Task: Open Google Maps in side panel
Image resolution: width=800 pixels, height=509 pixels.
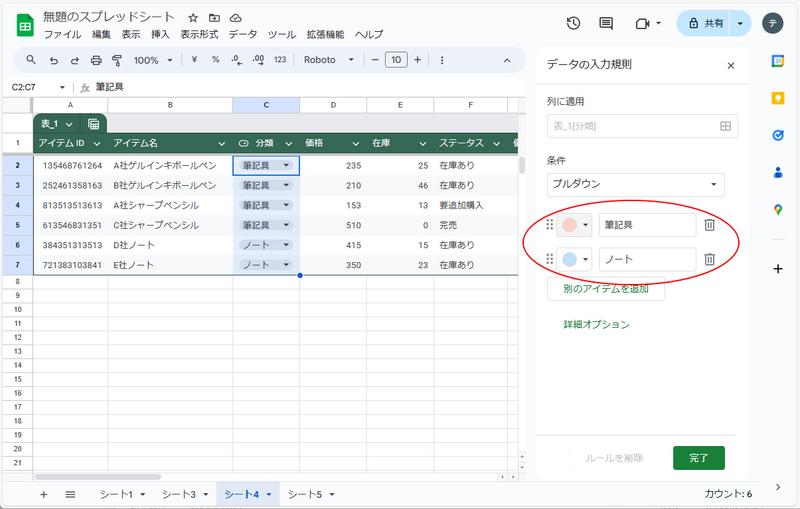Action: pyautogui.click(x=778, y=210)
